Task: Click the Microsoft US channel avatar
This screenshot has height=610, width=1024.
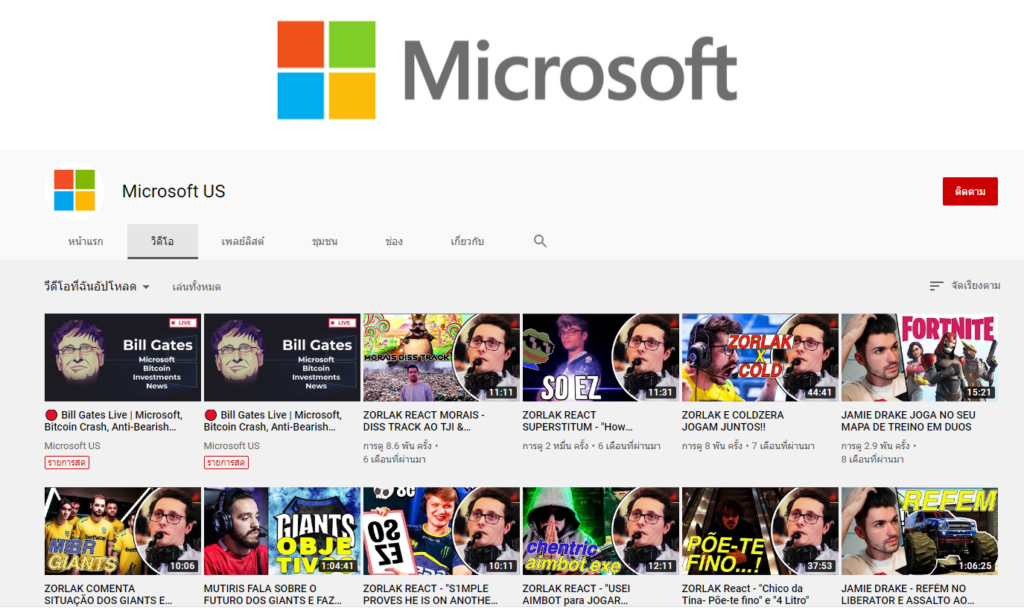Action: [x=74, y=191]
